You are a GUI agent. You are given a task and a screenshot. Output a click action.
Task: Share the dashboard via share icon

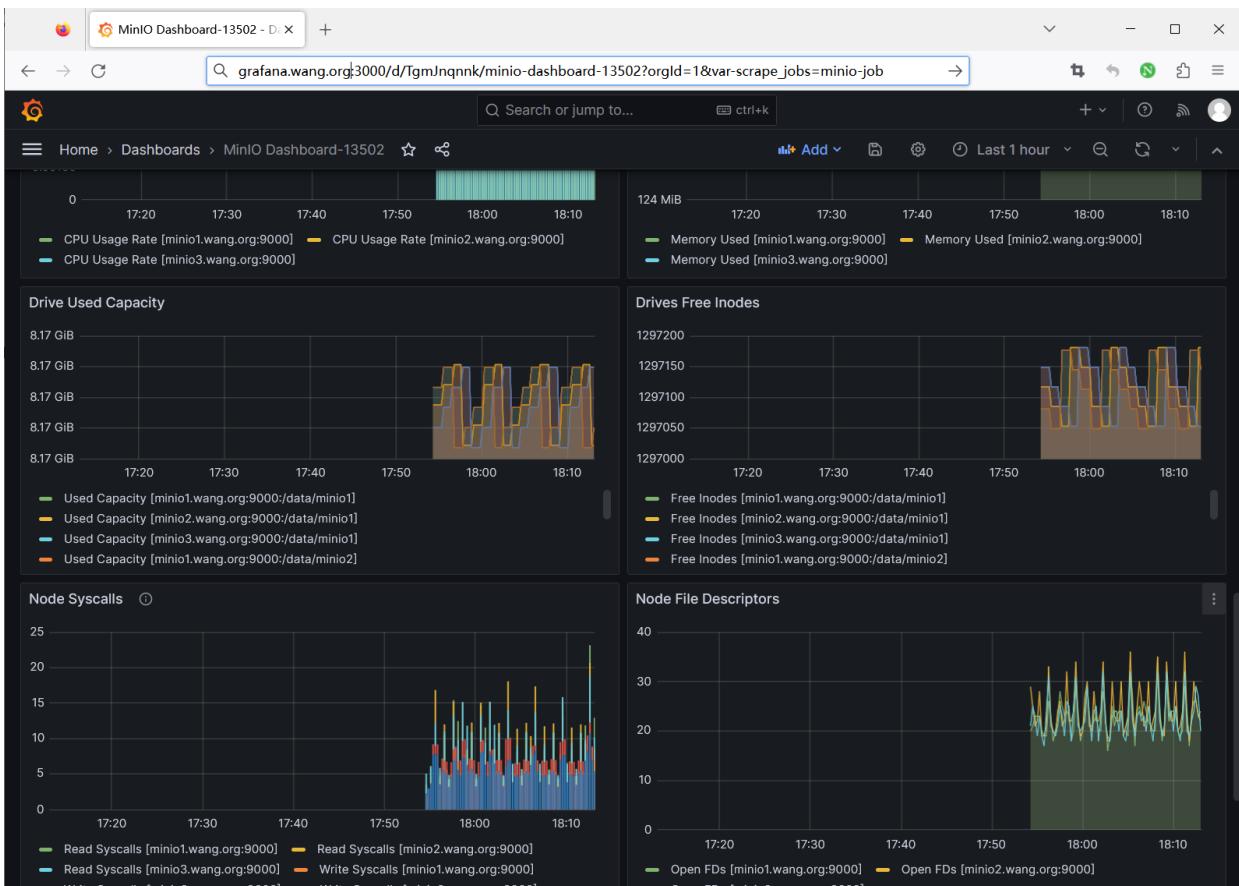coord(441,150)
